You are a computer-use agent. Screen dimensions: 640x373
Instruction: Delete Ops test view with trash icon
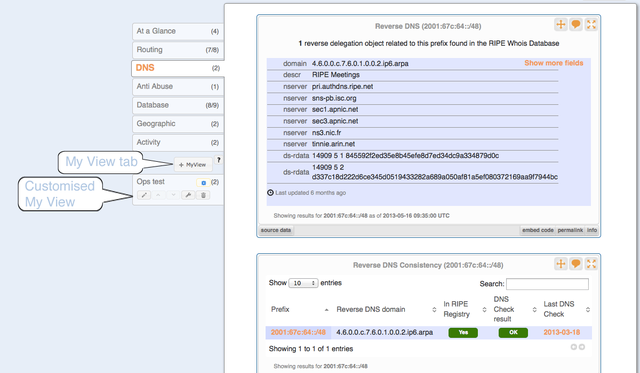pyautogui.click(x=203, y=195)
